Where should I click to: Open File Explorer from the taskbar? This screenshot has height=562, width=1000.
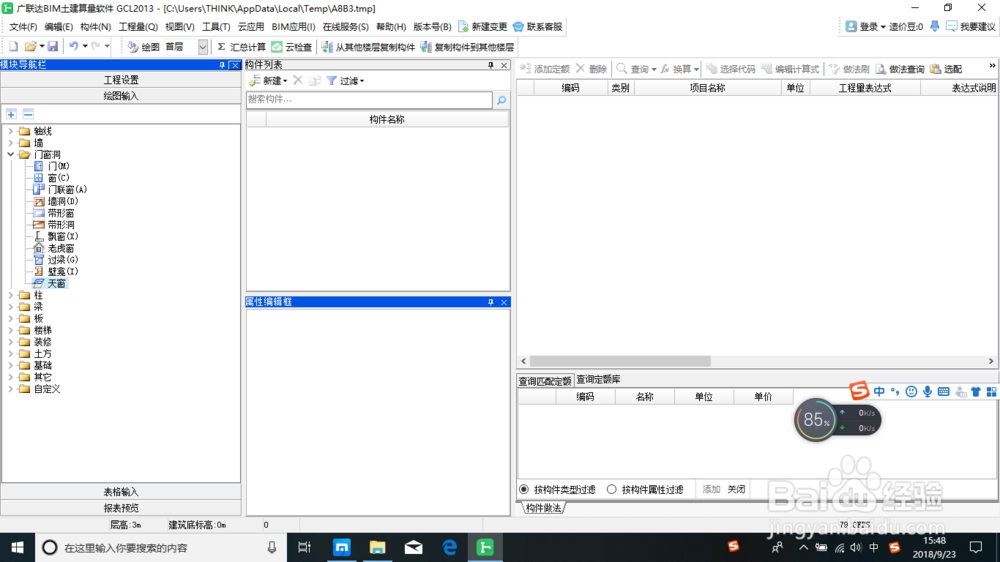[x=378, y=547]
